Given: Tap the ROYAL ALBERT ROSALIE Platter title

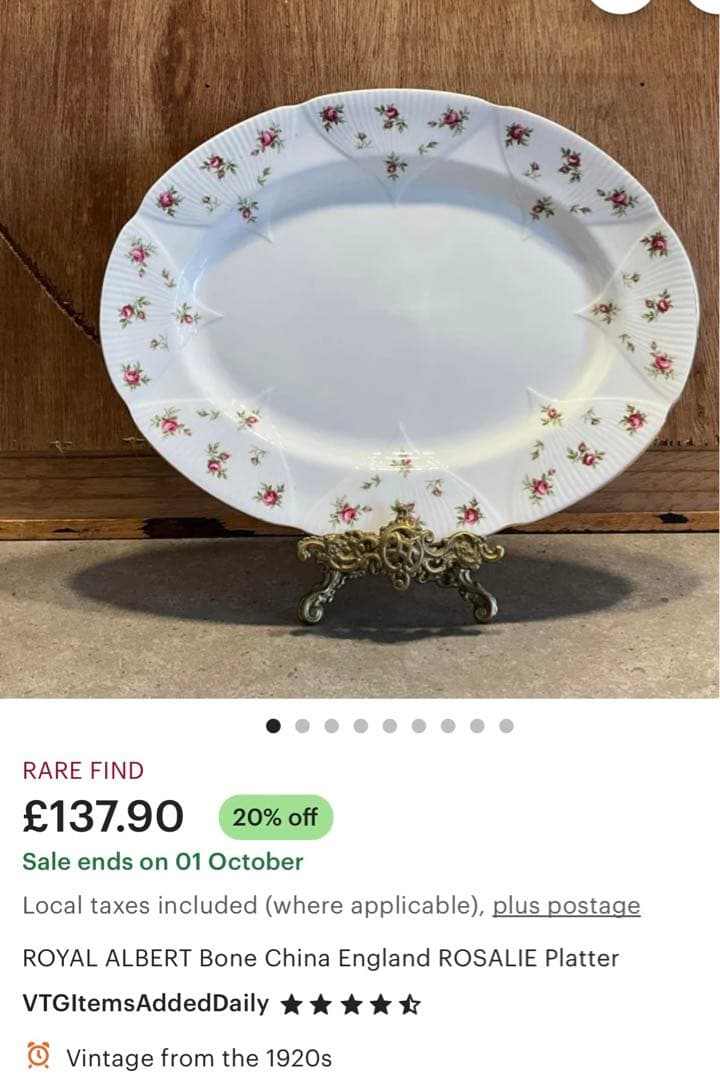Looking at the screenshot, I should coord(320,958).
